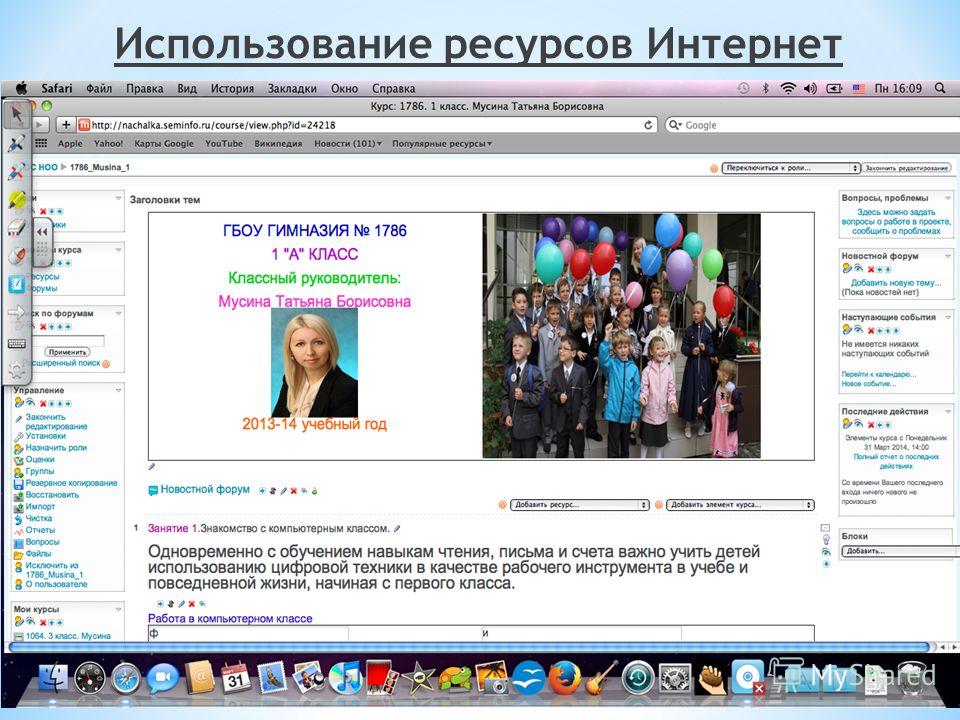Add bookmark with the plus button

pyautogui.click(x=66, y=125)
